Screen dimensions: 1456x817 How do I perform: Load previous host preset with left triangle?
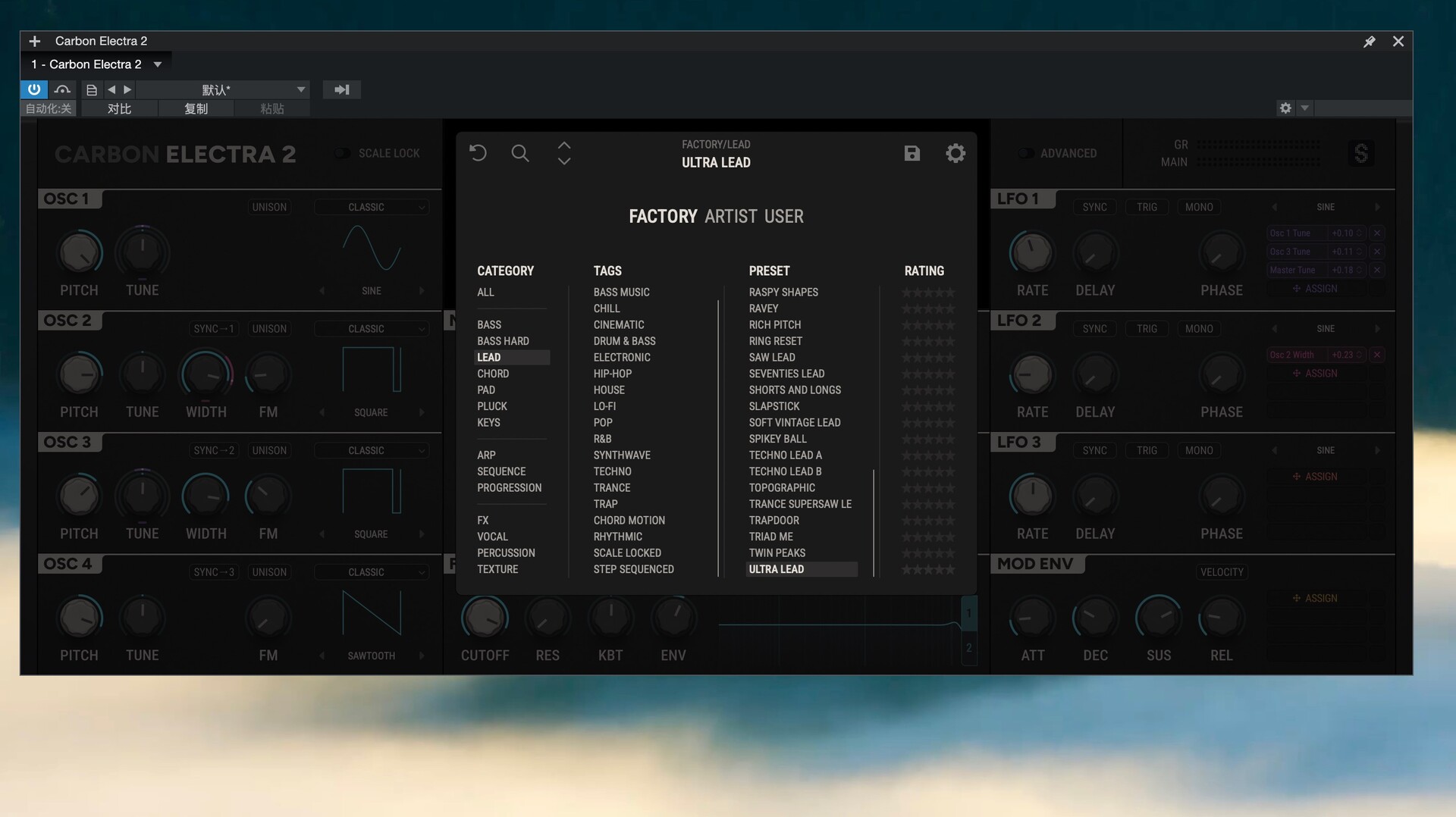coord(111,89)
